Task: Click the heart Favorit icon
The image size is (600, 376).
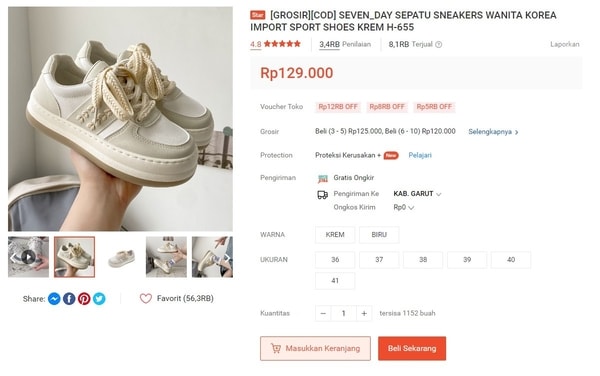Action: pos(146,298)
